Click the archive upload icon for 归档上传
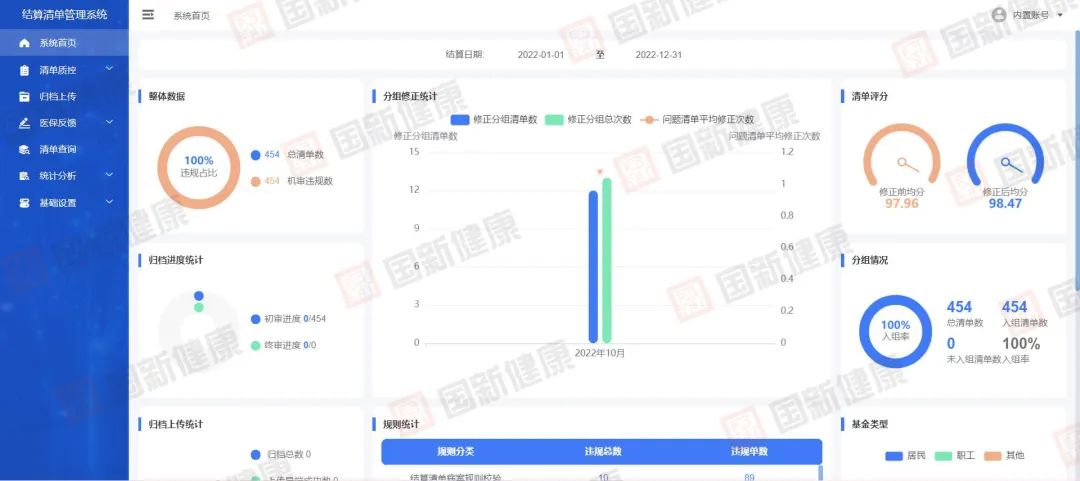This screenshot has height=481, width=1080. [x=24, y=97]
